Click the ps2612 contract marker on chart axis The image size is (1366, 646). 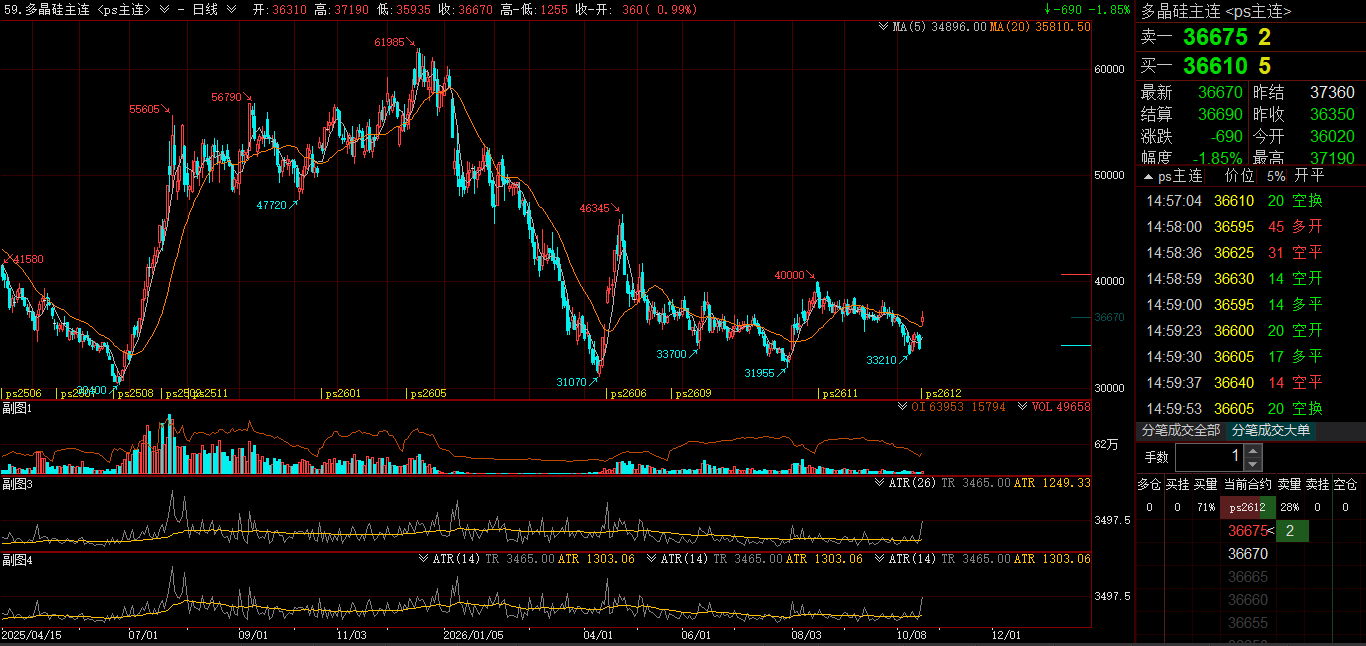[944, 393]
